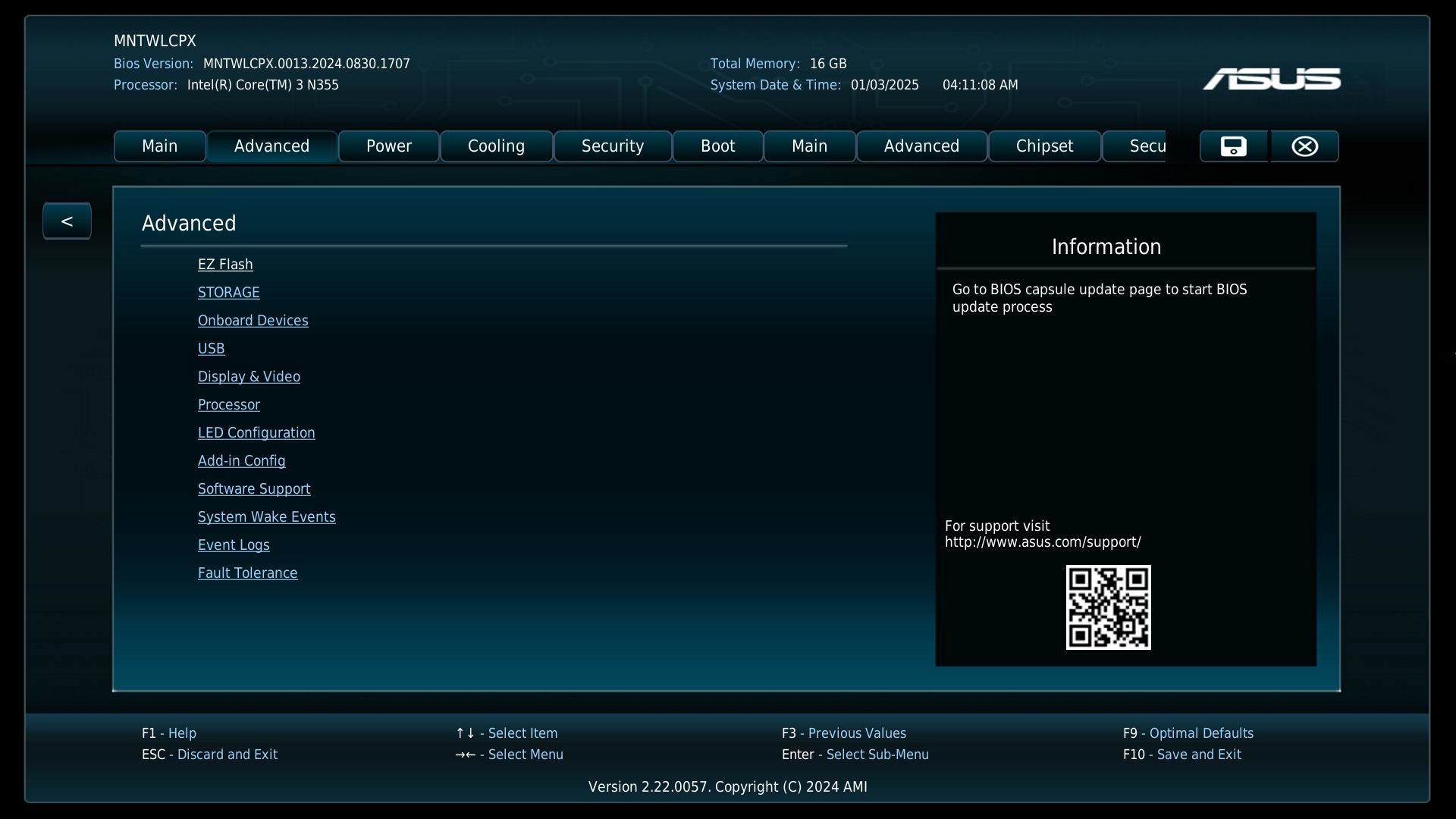Open Onboard Devices settings
The image size is (1456, 819).
click(x=253, y=321)
